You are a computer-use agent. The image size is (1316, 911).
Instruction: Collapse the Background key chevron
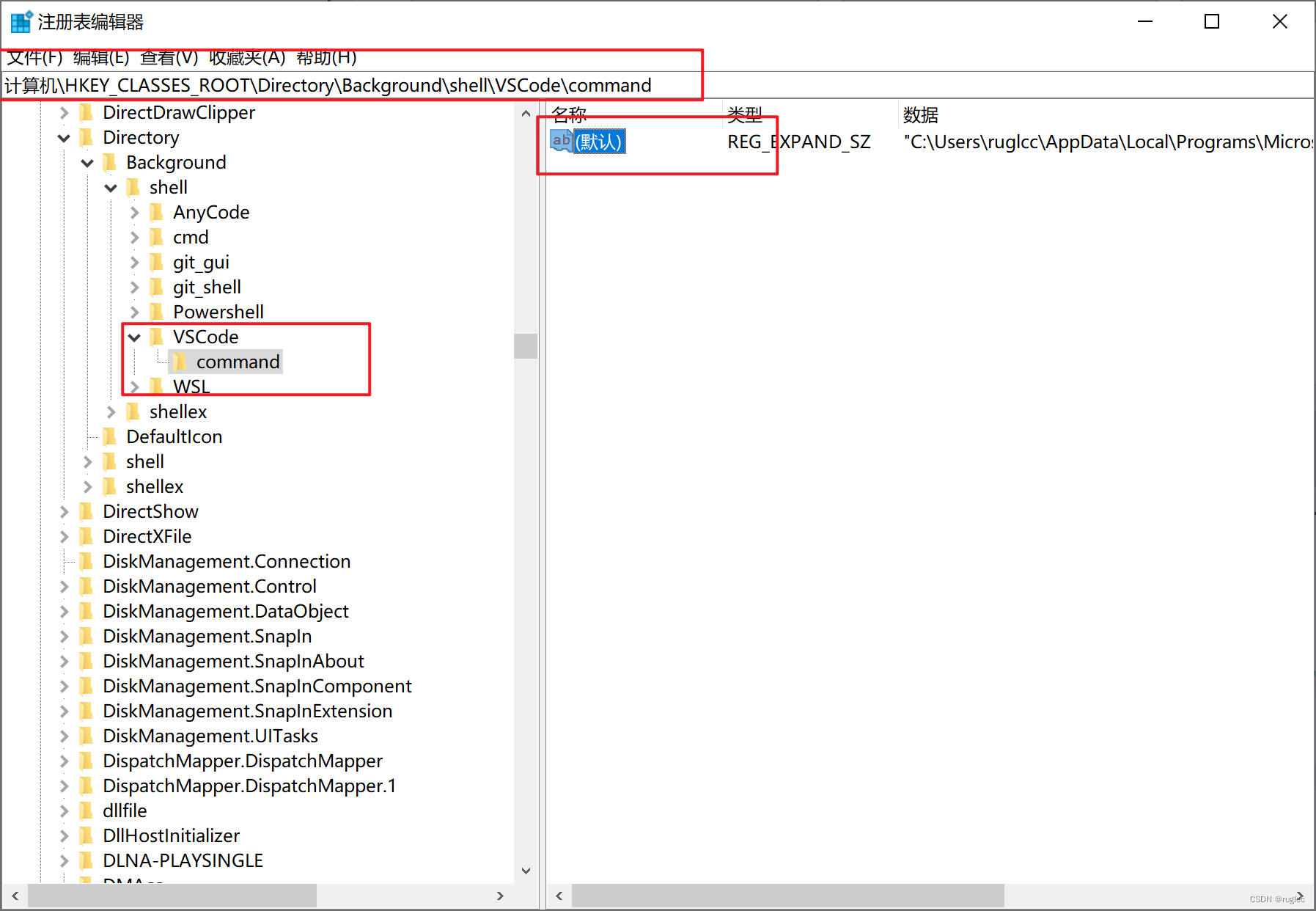[x=87, y=162]
